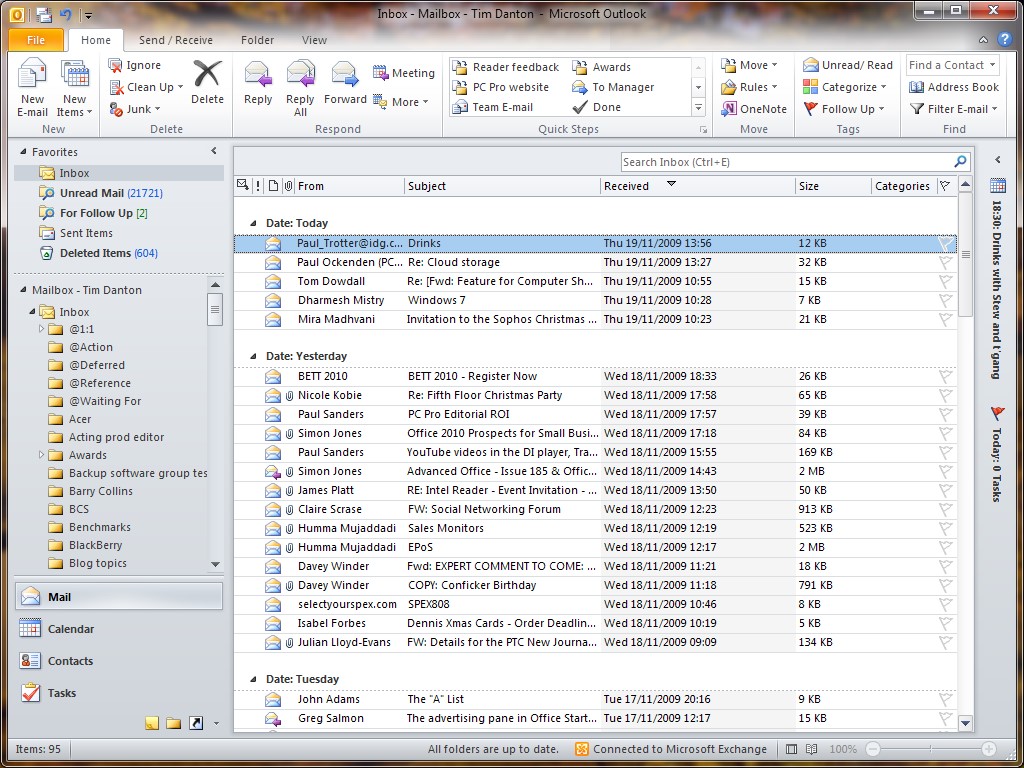Open the Follow Up flag menu

[844, 109]
